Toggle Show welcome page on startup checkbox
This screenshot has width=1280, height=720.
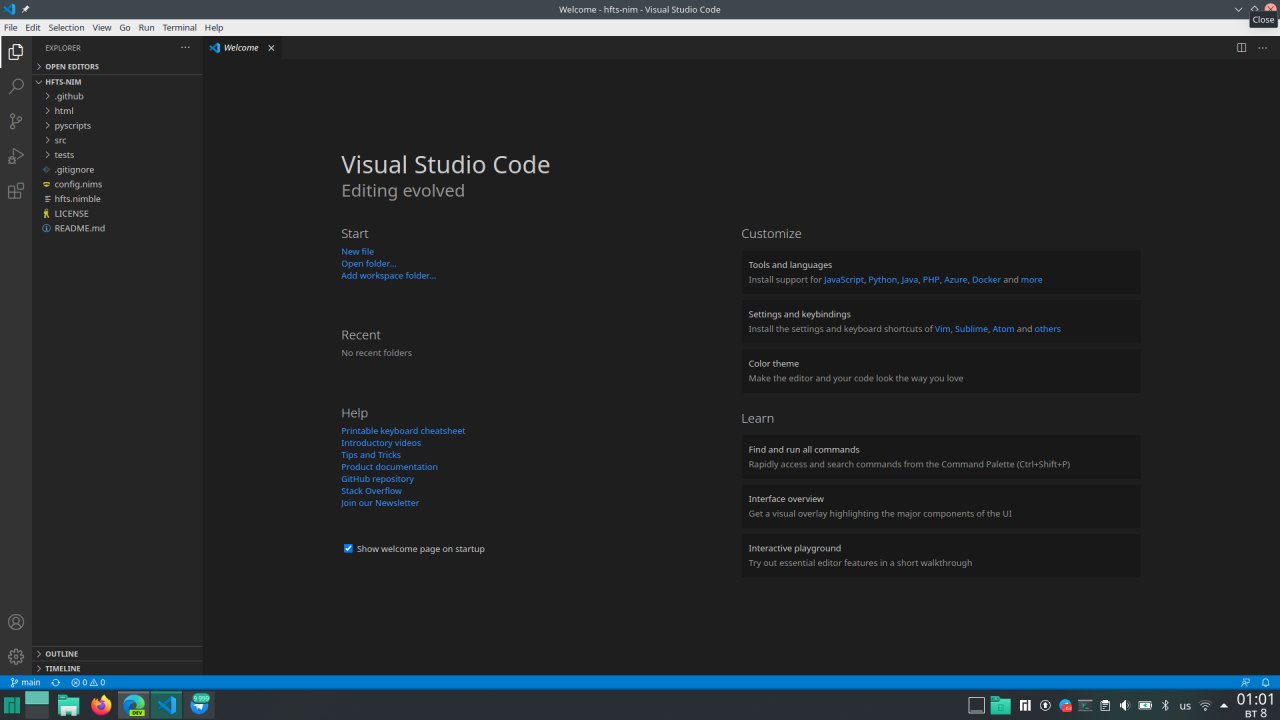click(x=348, y=548)
